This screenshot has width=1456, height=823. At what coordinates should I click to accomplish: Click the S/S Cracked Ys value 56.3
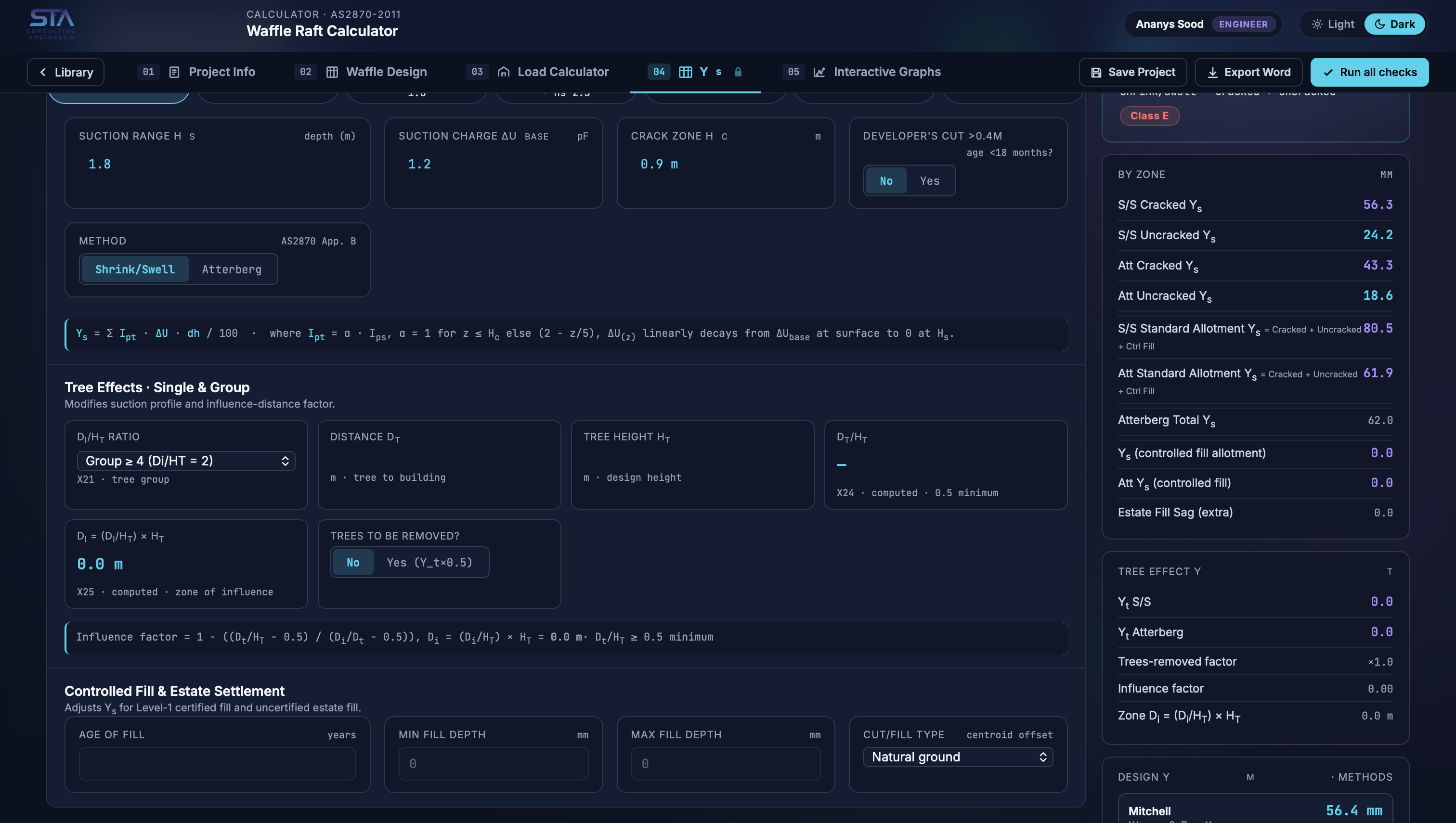click(x=1378, y=205)
